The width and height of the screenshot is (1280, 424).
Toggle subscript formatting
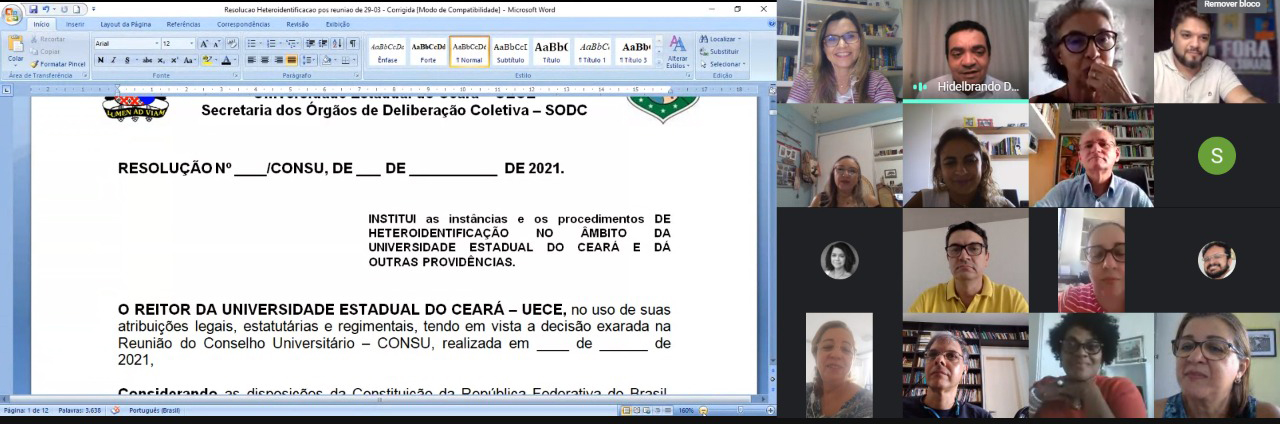click(x=161, y=60)
